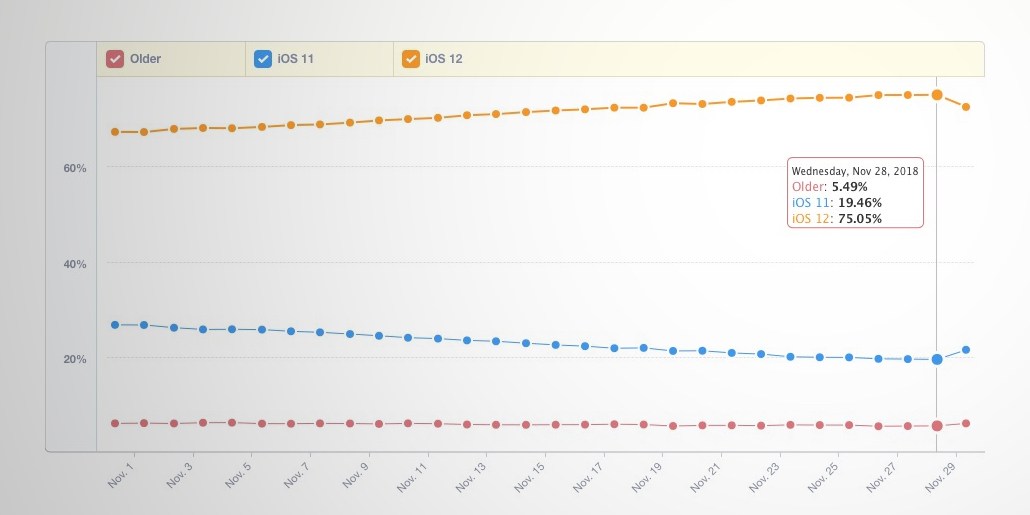Image resolution: width=1030 pixels, height=515 pixels.
Task: Click the last iOS 12 data point after Nov. 29
Action: point(966,106)
